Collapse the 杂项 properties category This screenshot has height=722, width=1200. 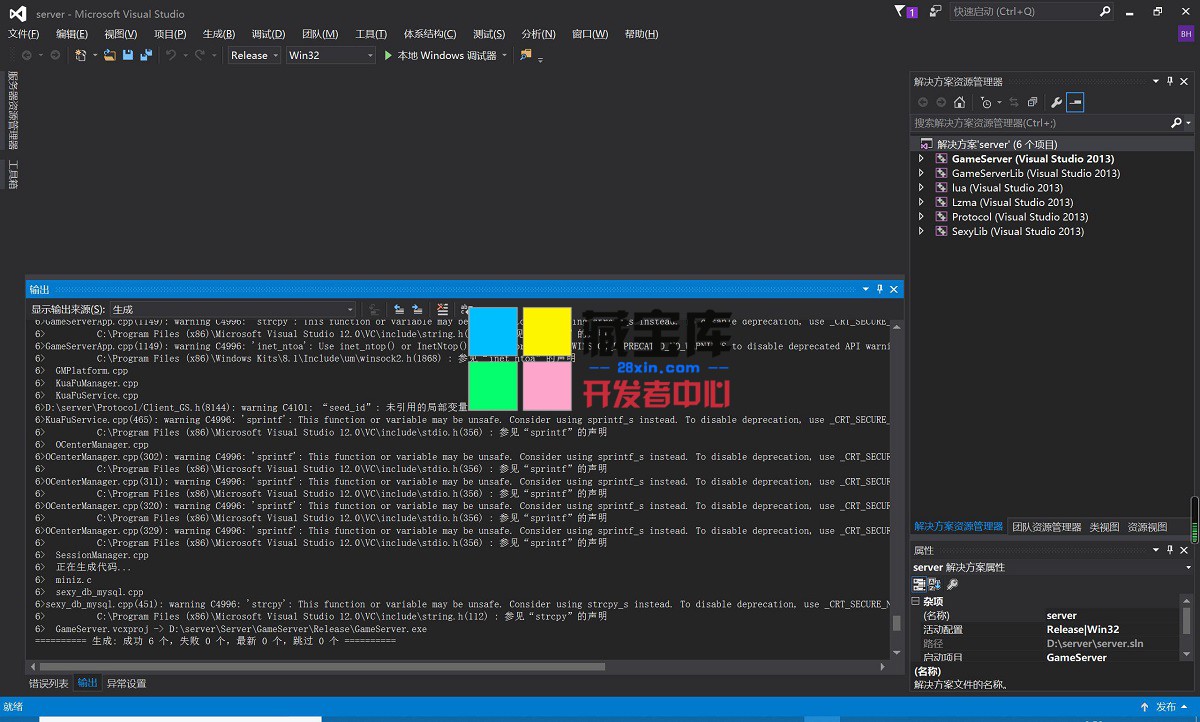(916, 602)
